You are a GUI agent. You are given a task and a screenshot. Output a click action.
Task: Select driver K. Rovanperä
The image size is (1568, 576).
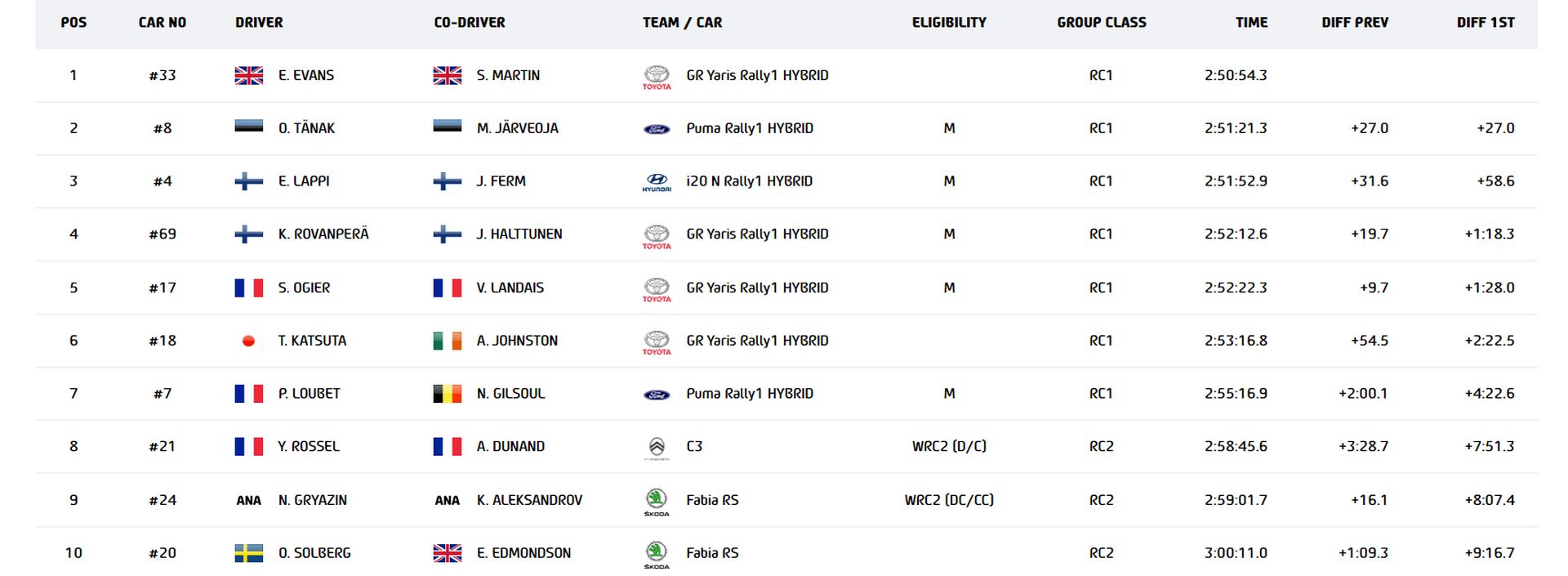click(323, 234)
